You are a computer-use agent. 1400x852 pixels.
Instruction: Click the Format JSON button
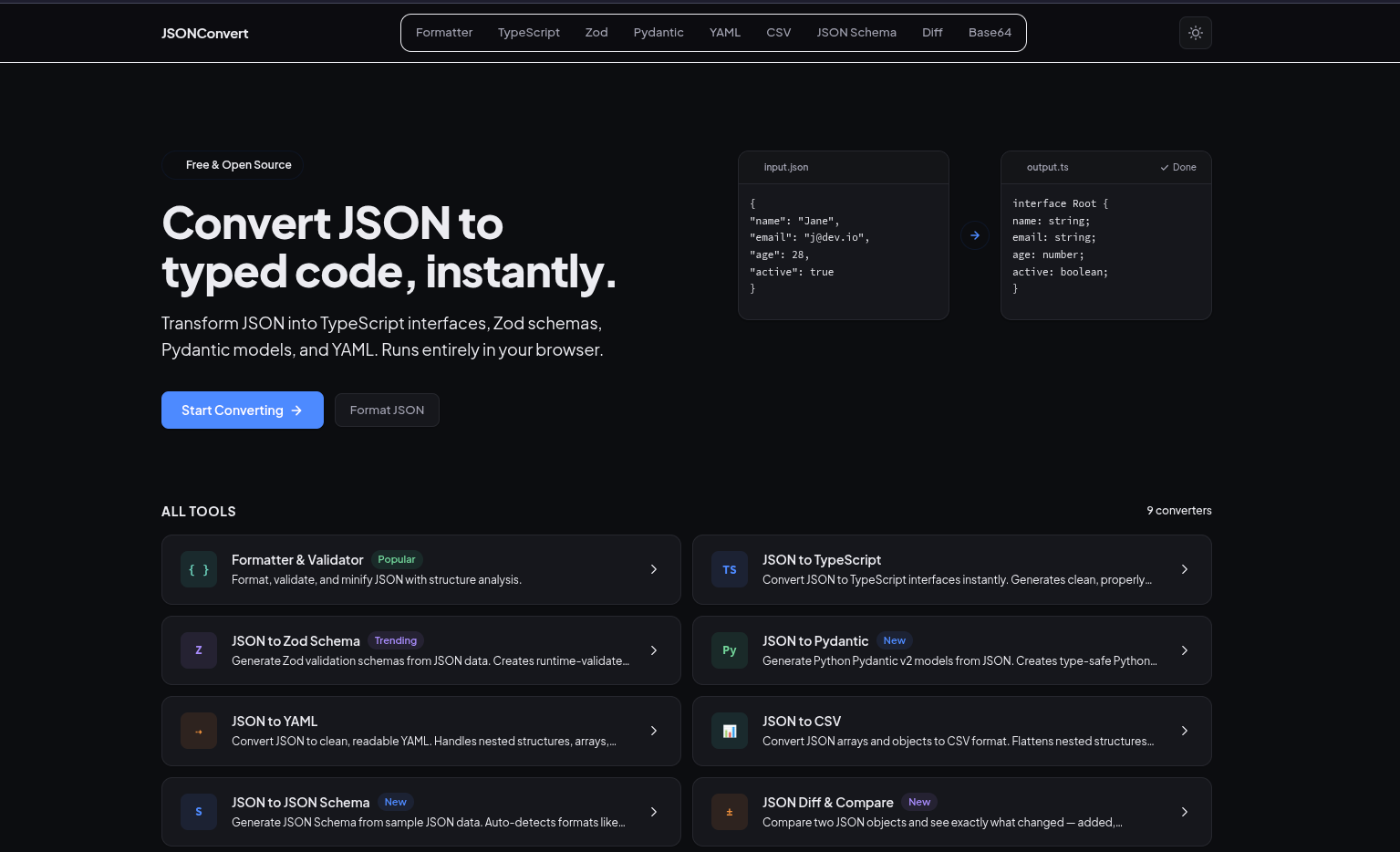click(387, 410)
